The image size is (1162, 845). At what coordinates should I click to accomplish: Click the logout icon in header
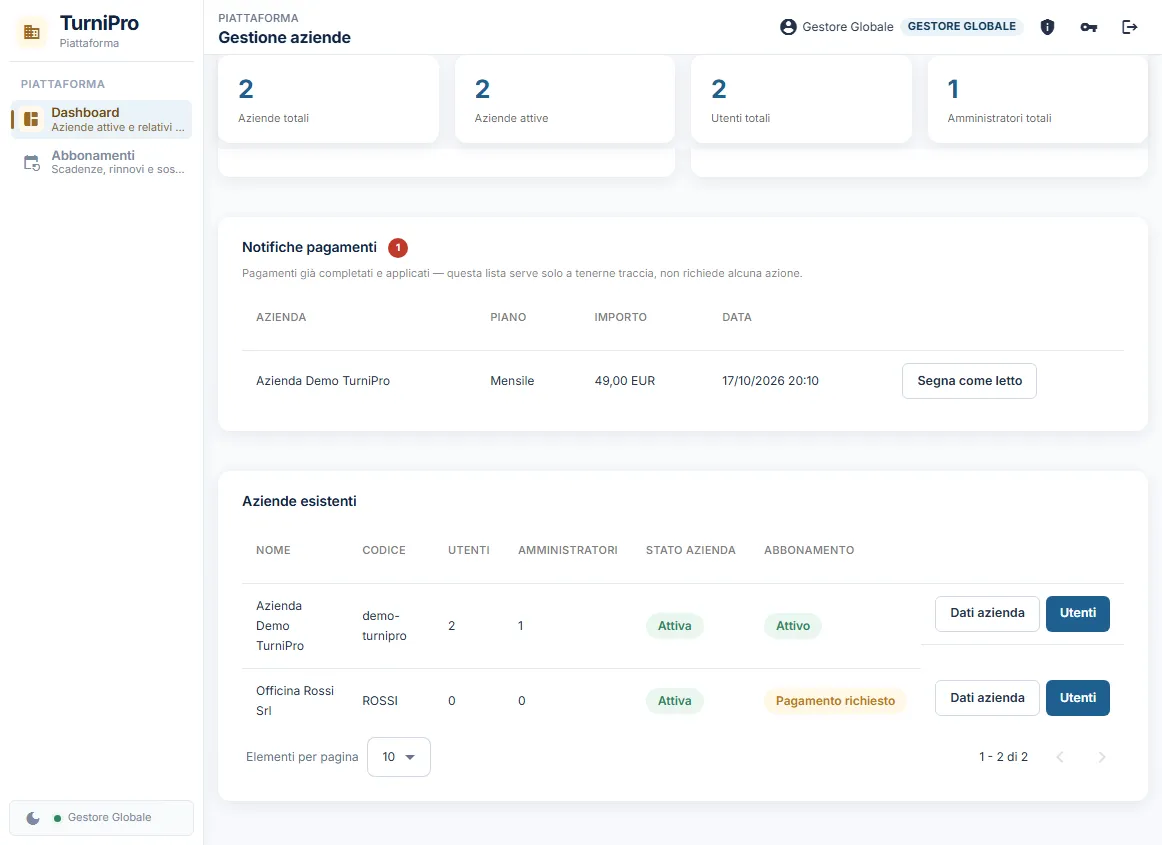point(1129,27)
